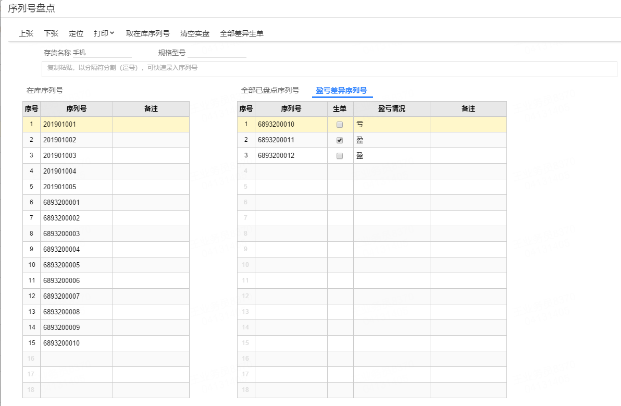Click the 序列号 header in the left table
The width and height of the screenshot is (621, 406).
click(76, 109)
